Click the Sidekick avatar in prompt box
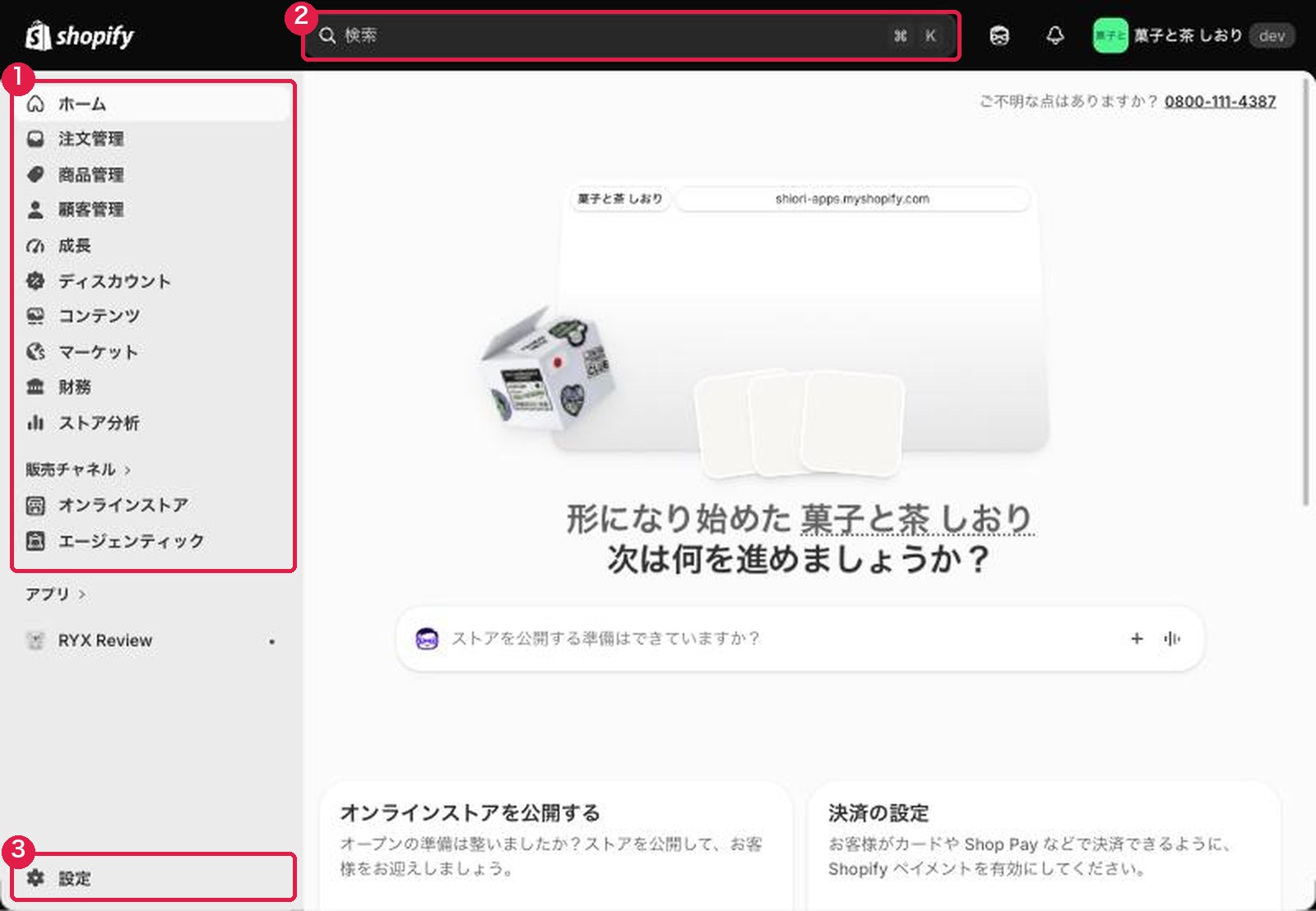The height and width of the screenshot is (911, 1316). tap(427, 638)
